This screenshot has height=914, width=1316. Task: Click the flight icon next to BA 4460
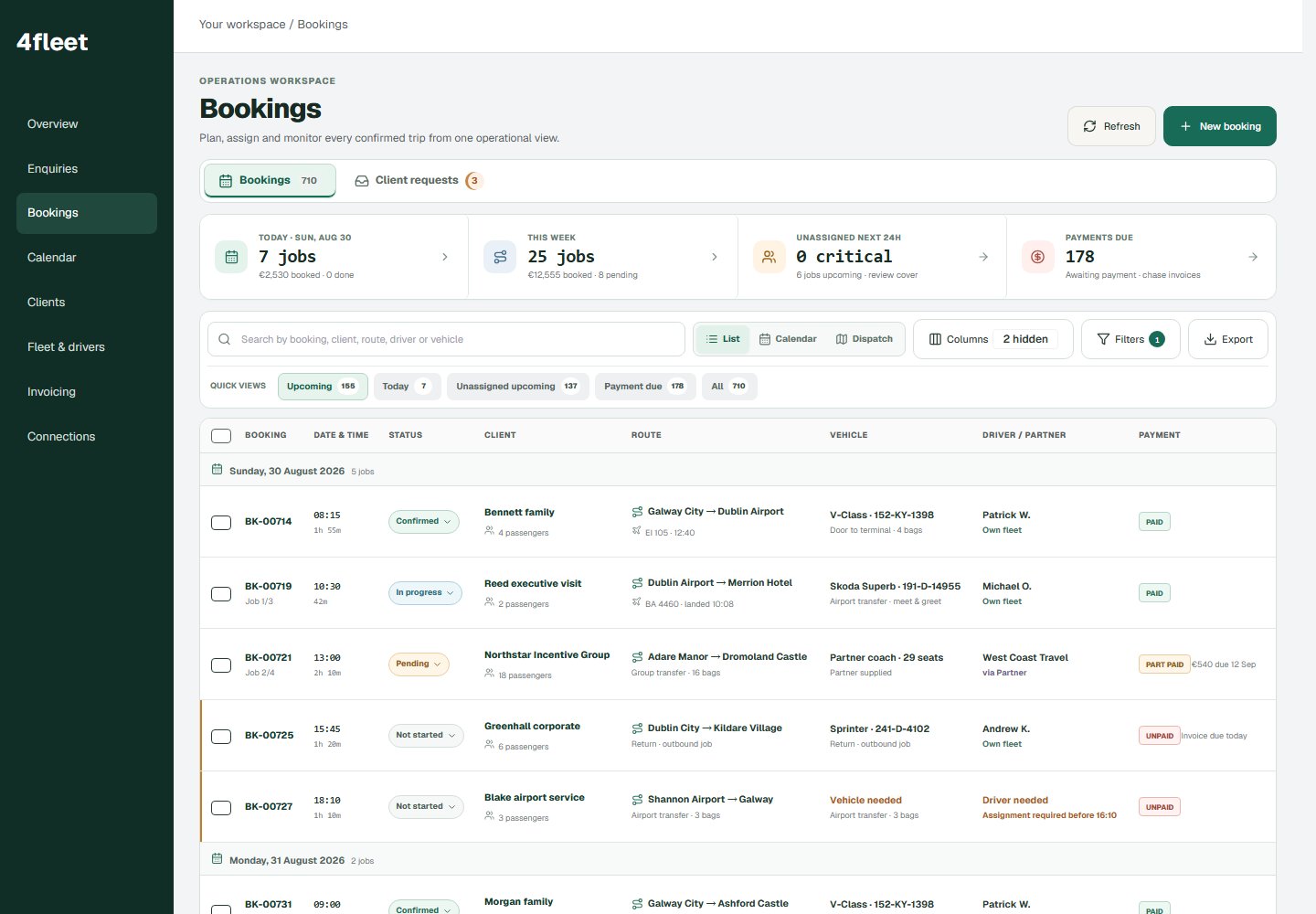[636, 602]
